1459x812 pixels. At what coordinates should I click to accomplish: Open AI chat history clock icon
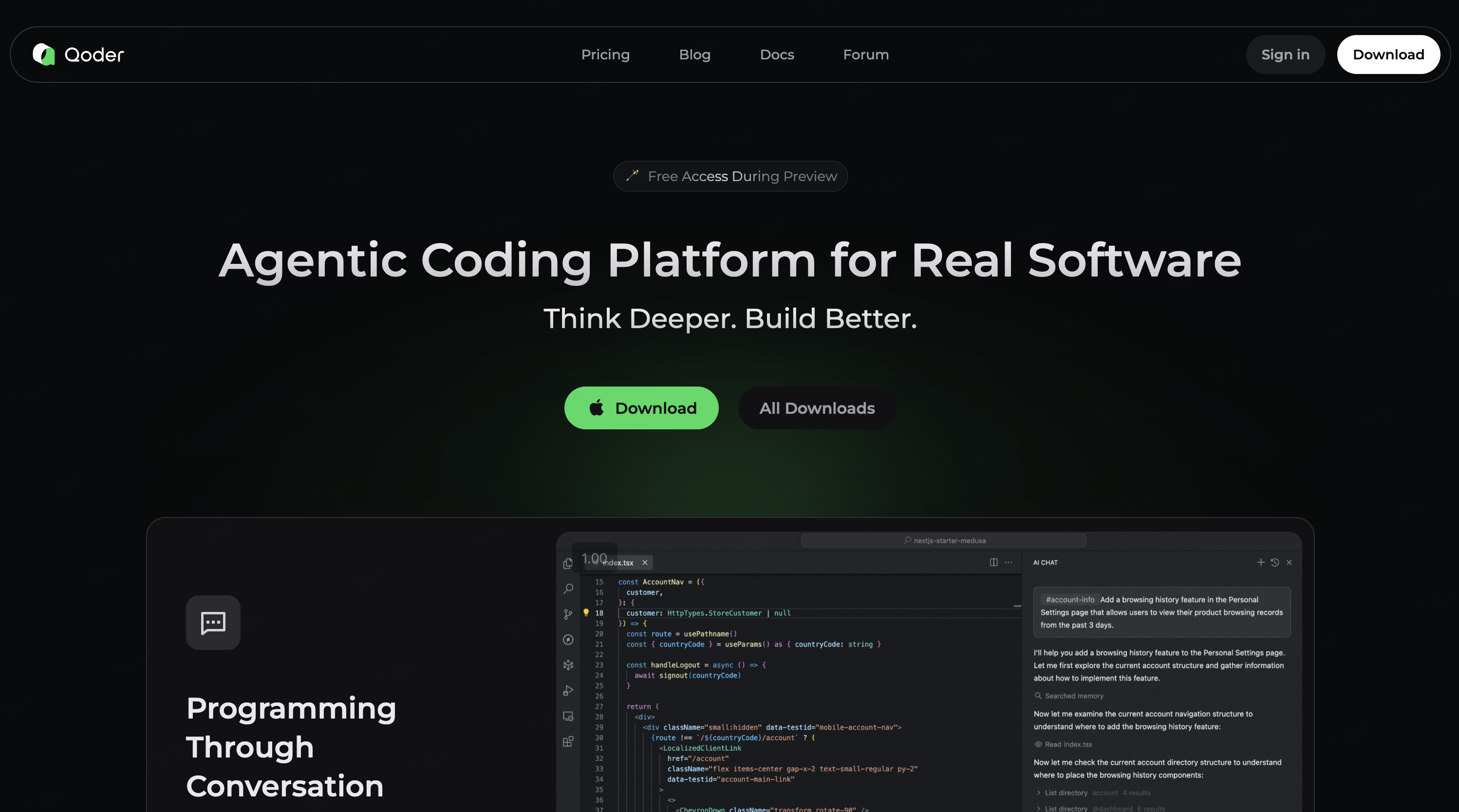pos(1275,562)
